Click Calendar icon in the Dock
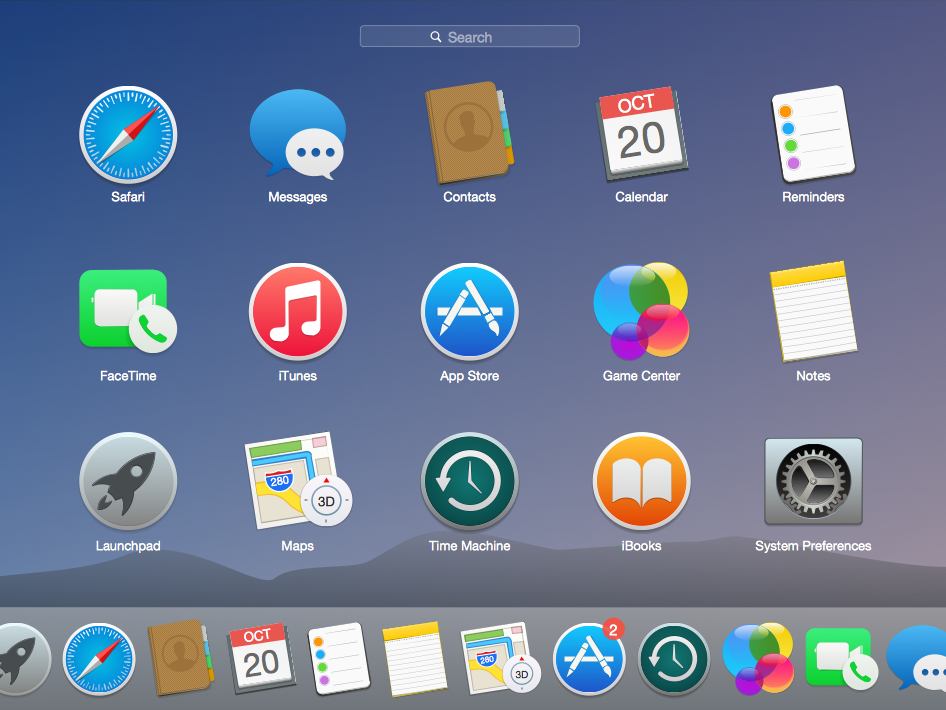 (261, 658)
